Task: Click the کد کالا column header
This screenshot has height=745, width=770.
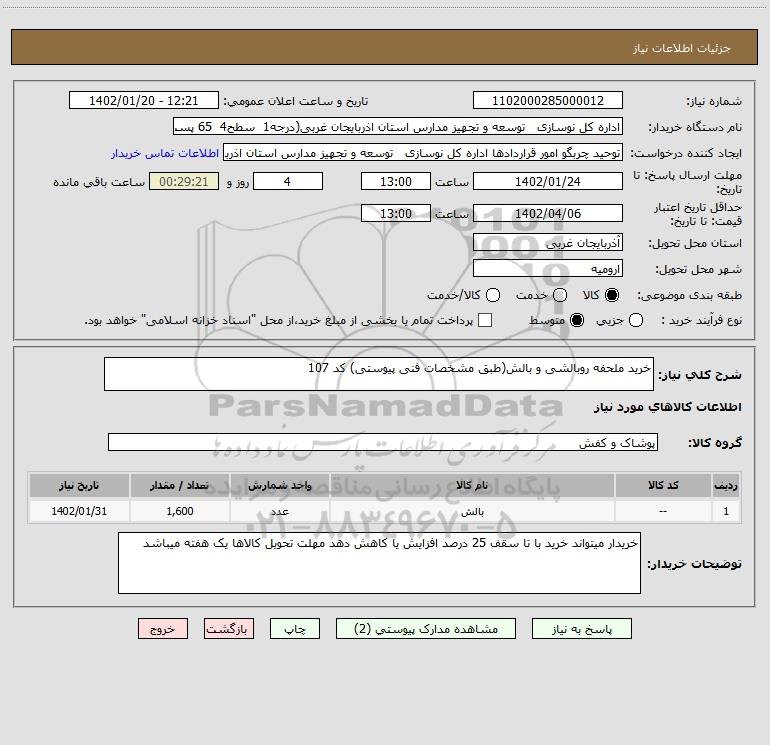Action: [x=663, y=485]
